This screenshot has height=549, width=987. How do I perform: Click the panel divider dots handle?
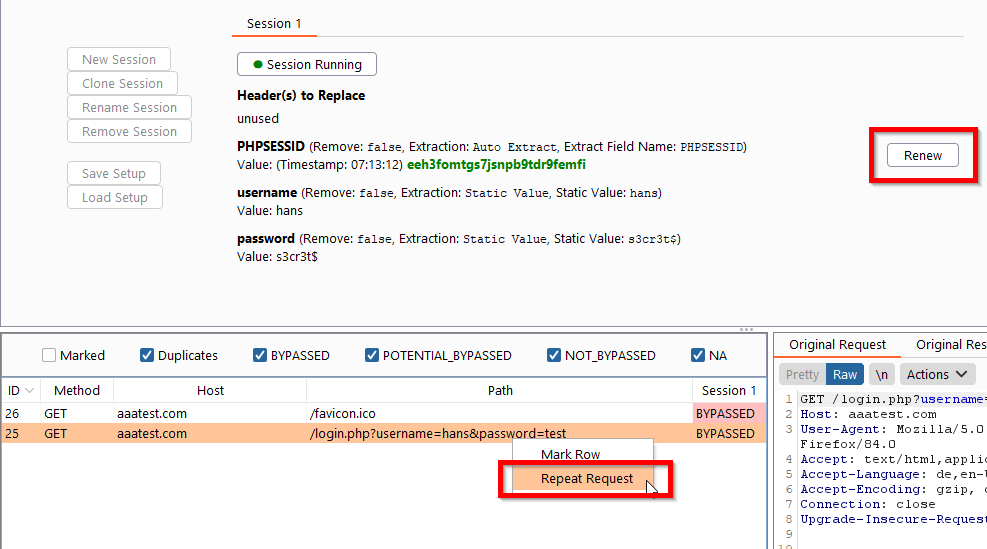[x=747, y=329]
